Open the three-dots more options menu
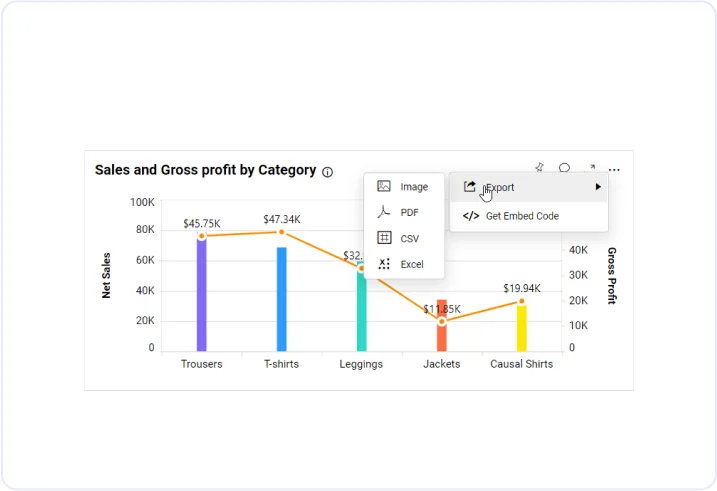This screenshot has width=717, height=491. [614, 170]
